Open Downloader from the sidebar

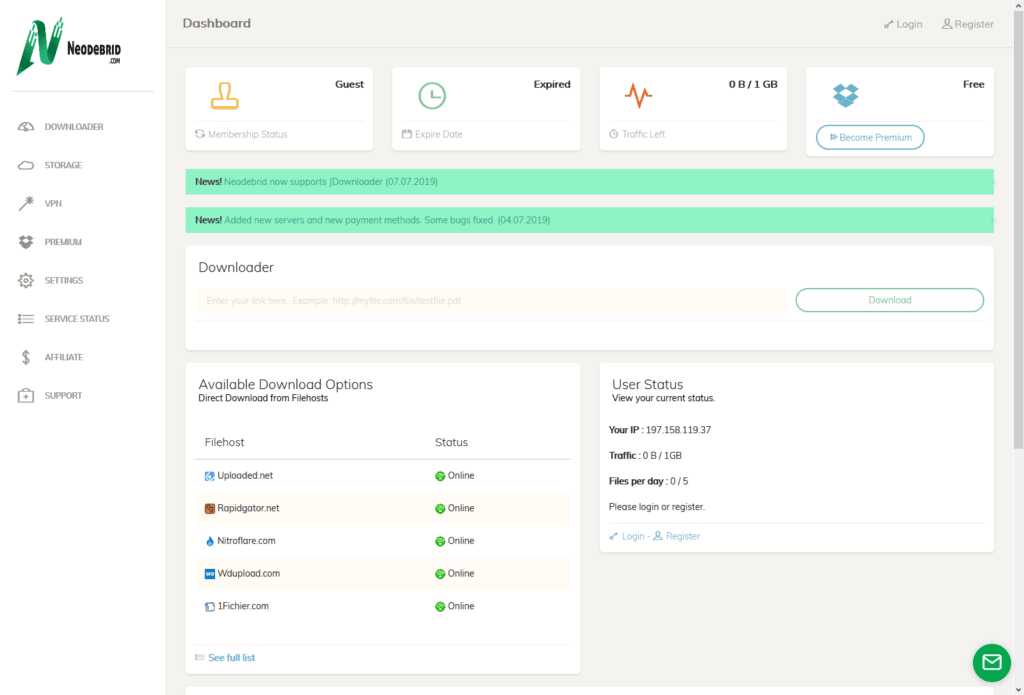(73, 127)
